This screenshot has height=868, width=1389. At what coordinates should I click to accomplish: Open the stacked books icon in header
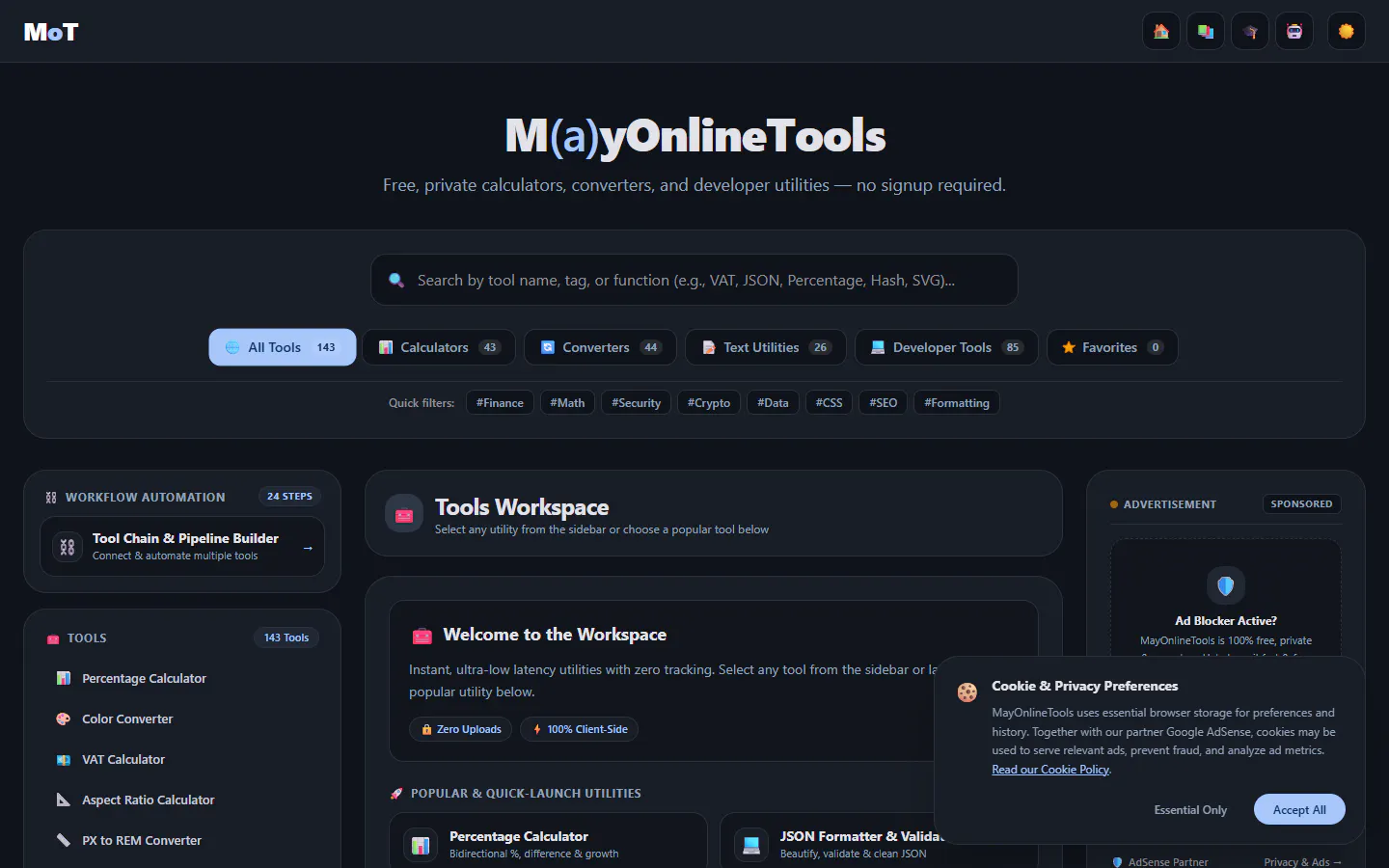(x=1206, y=32)
